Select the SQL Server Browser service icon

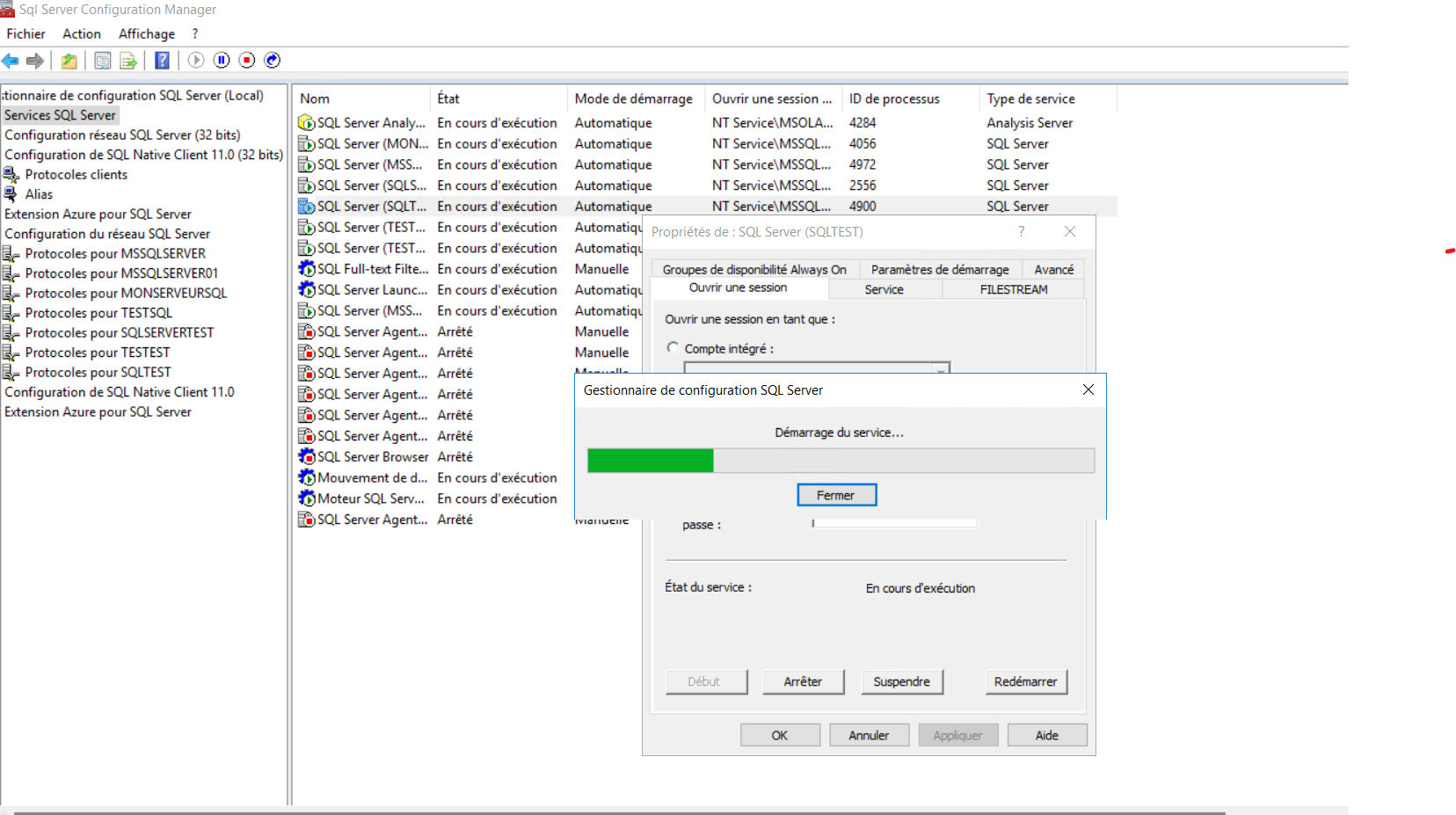pos(306,457)
